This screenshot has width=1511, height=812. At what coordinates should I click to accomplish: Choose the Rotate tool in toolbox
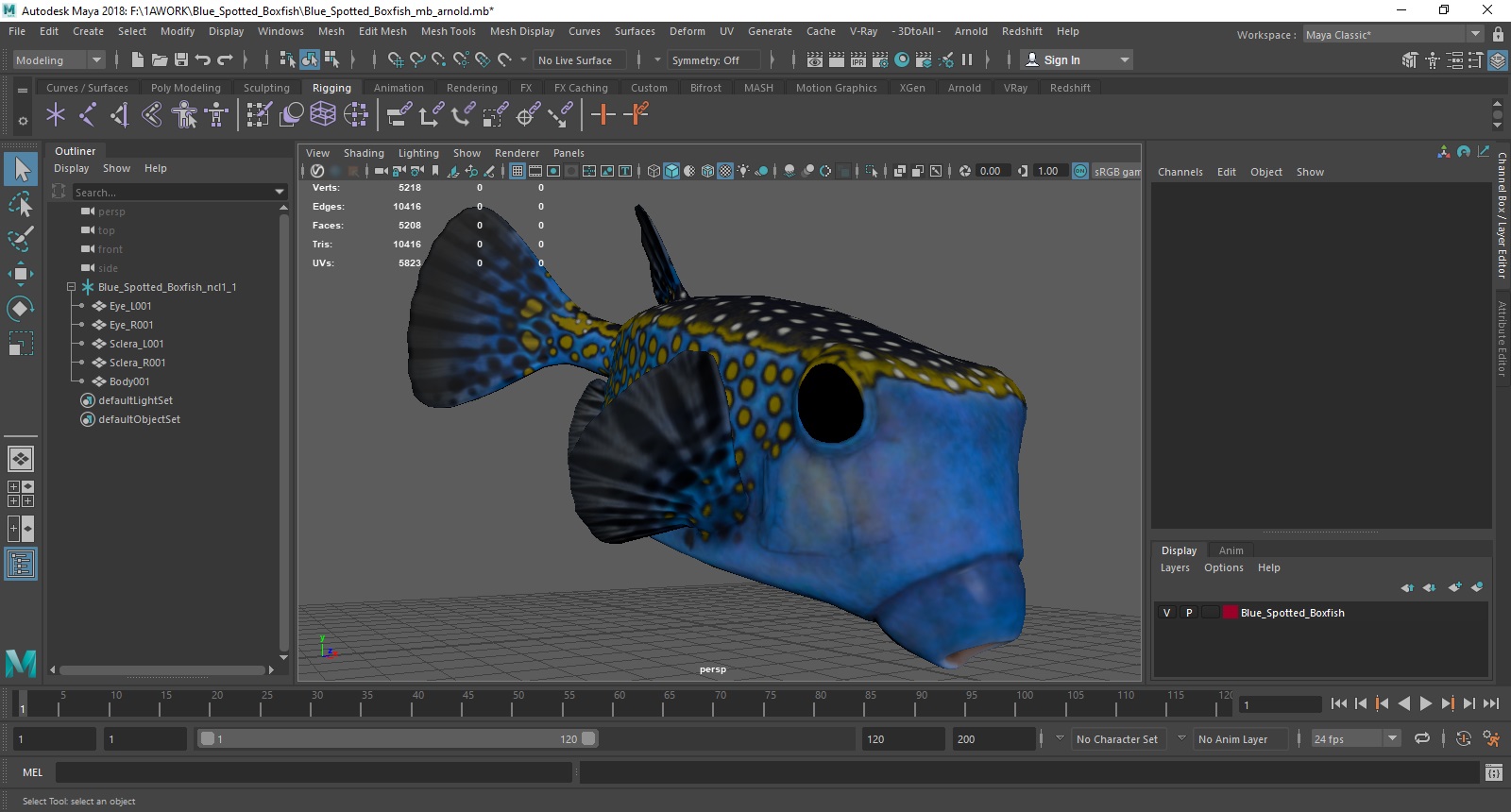coord(21,308)
